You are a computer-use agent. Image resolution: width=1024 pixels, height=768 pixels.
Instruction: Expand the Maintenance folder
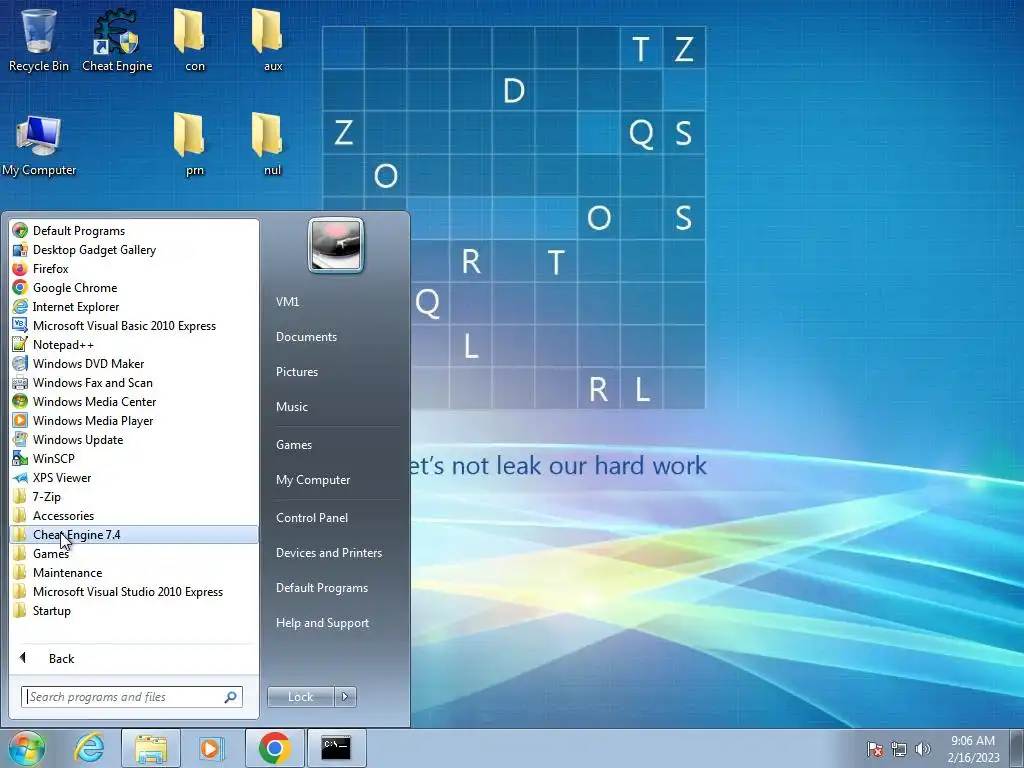coord(134,572)
